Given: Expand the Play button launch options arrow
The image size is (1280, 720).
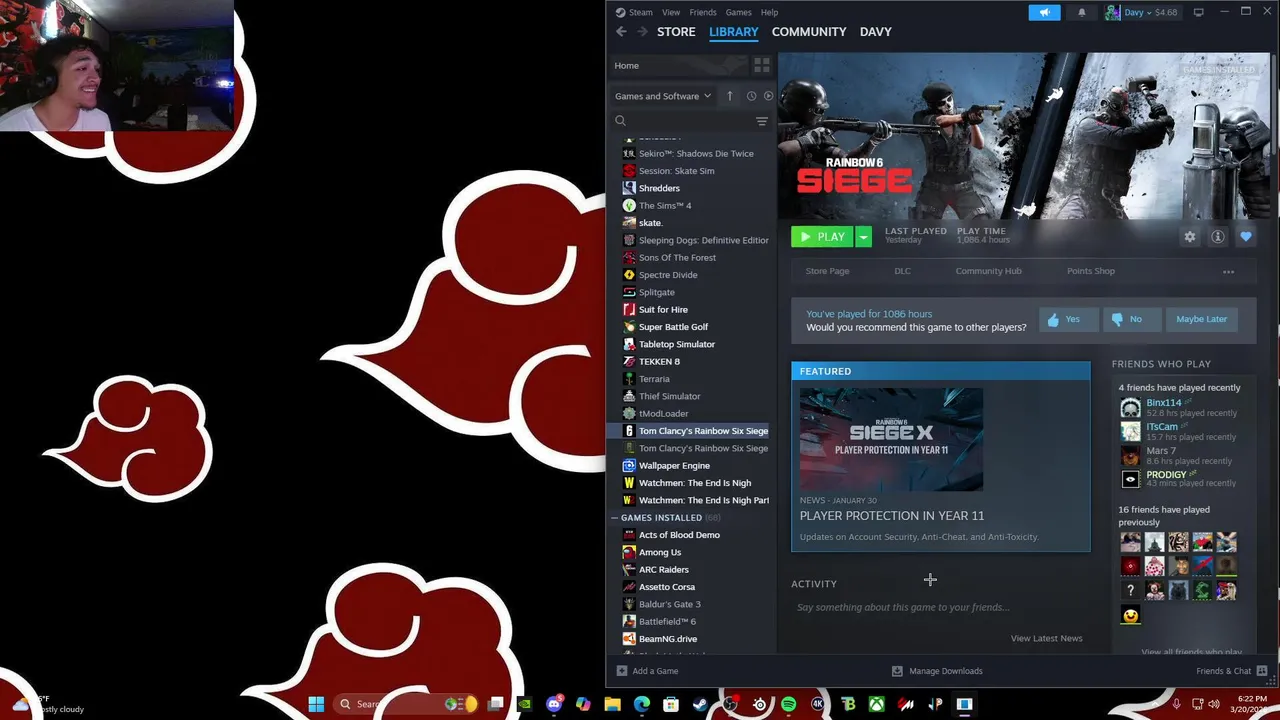Looking at the screenshot, I should (863, 237).
